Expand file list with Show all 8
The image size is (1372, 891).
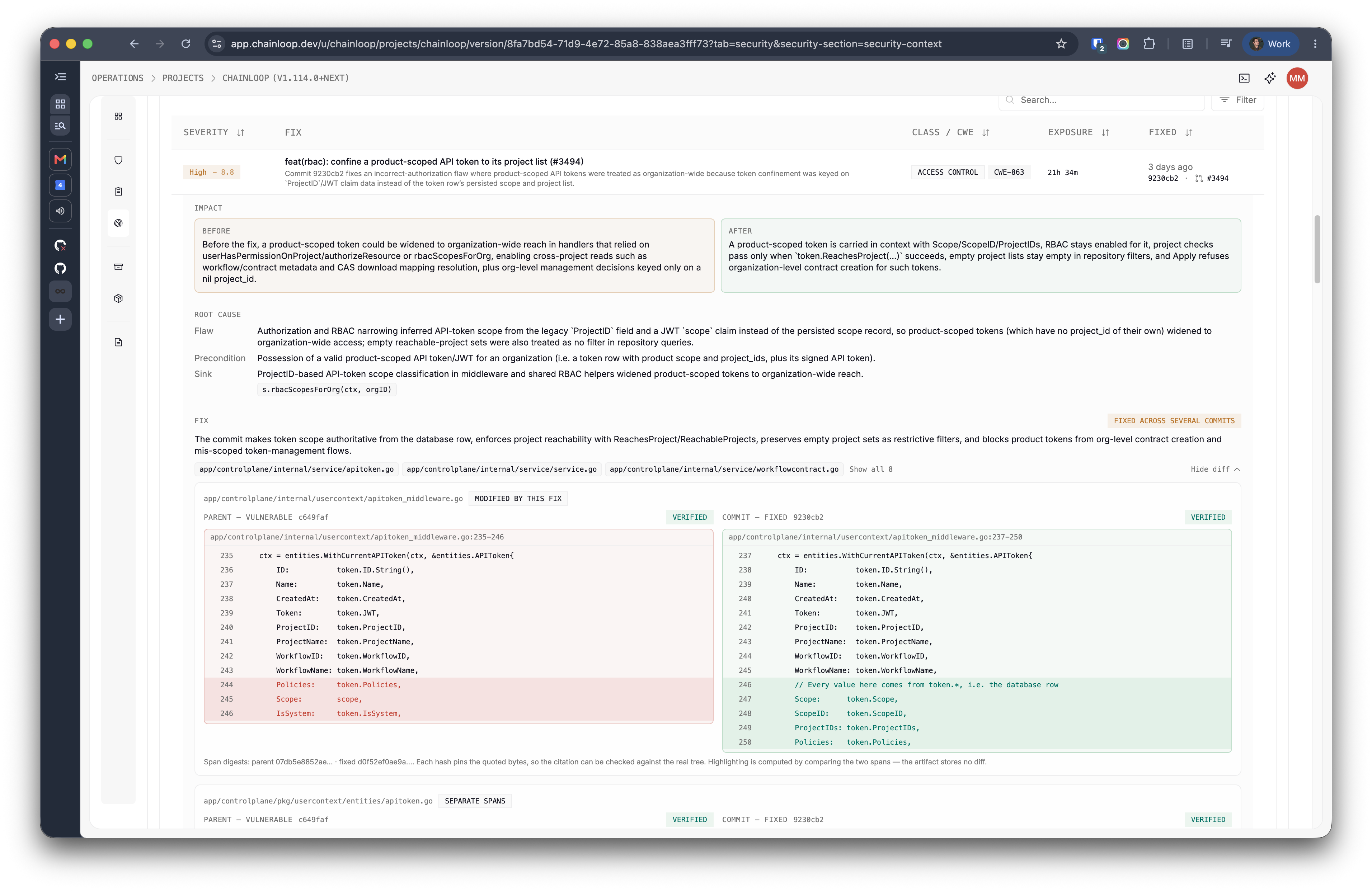point(870,469)
